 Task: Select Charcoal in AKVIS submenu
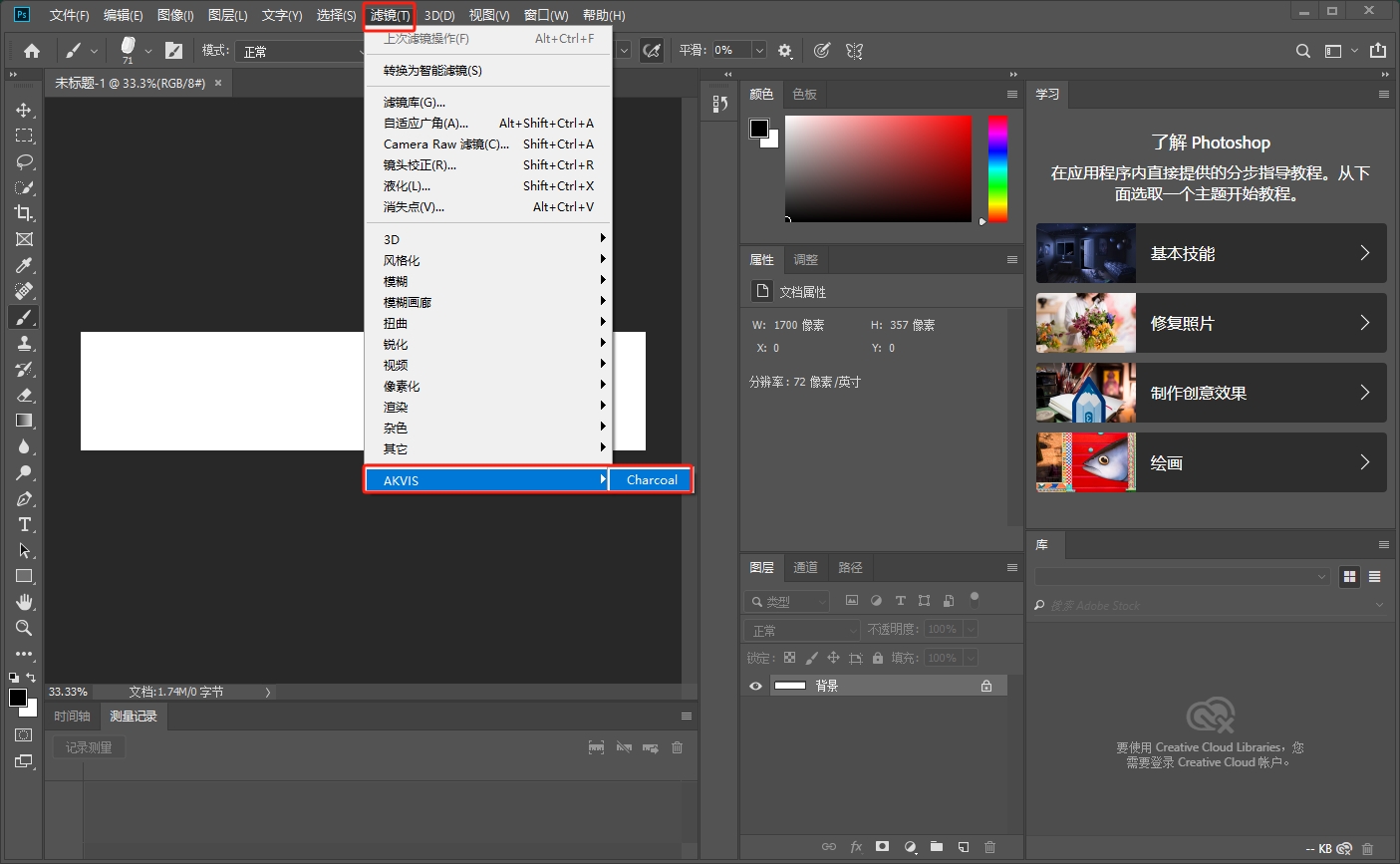point(652,479)
